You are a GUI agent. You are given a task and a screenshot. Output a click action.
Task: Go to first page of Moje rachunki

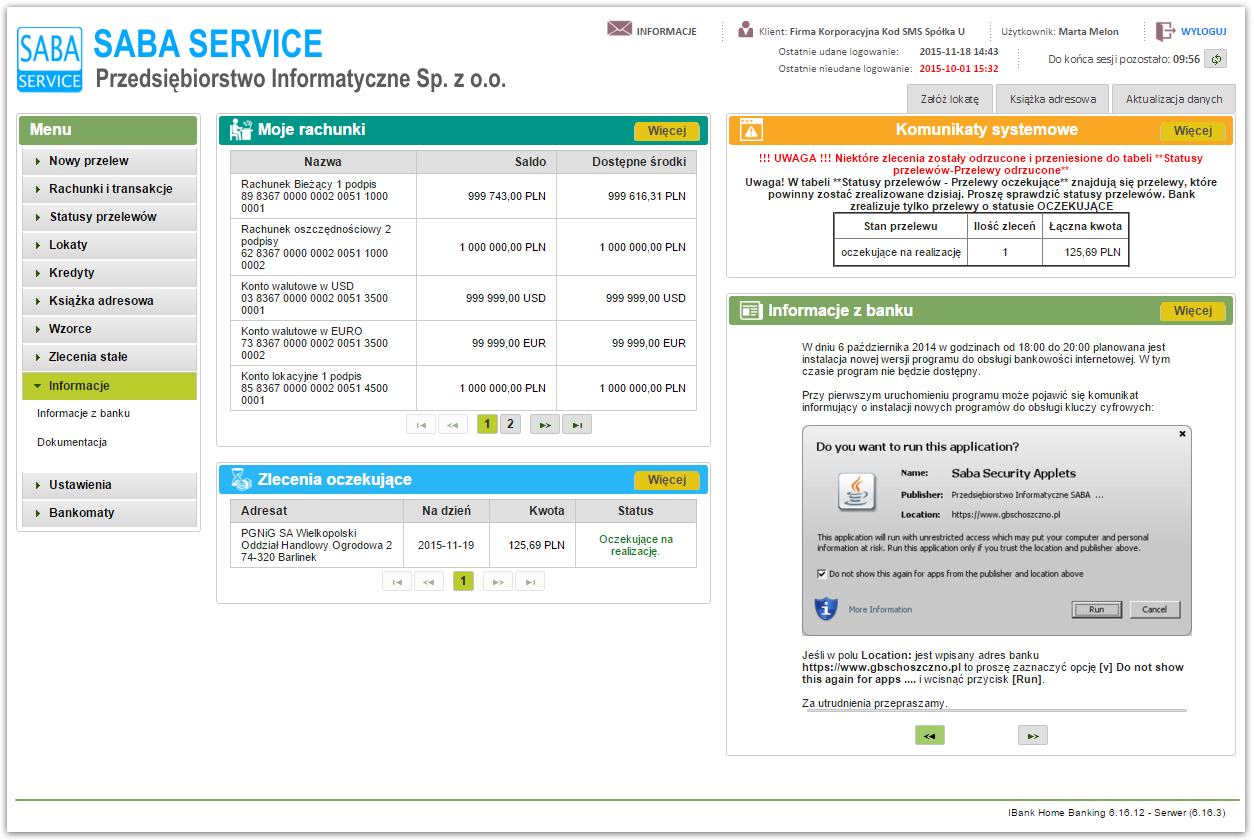421,424
